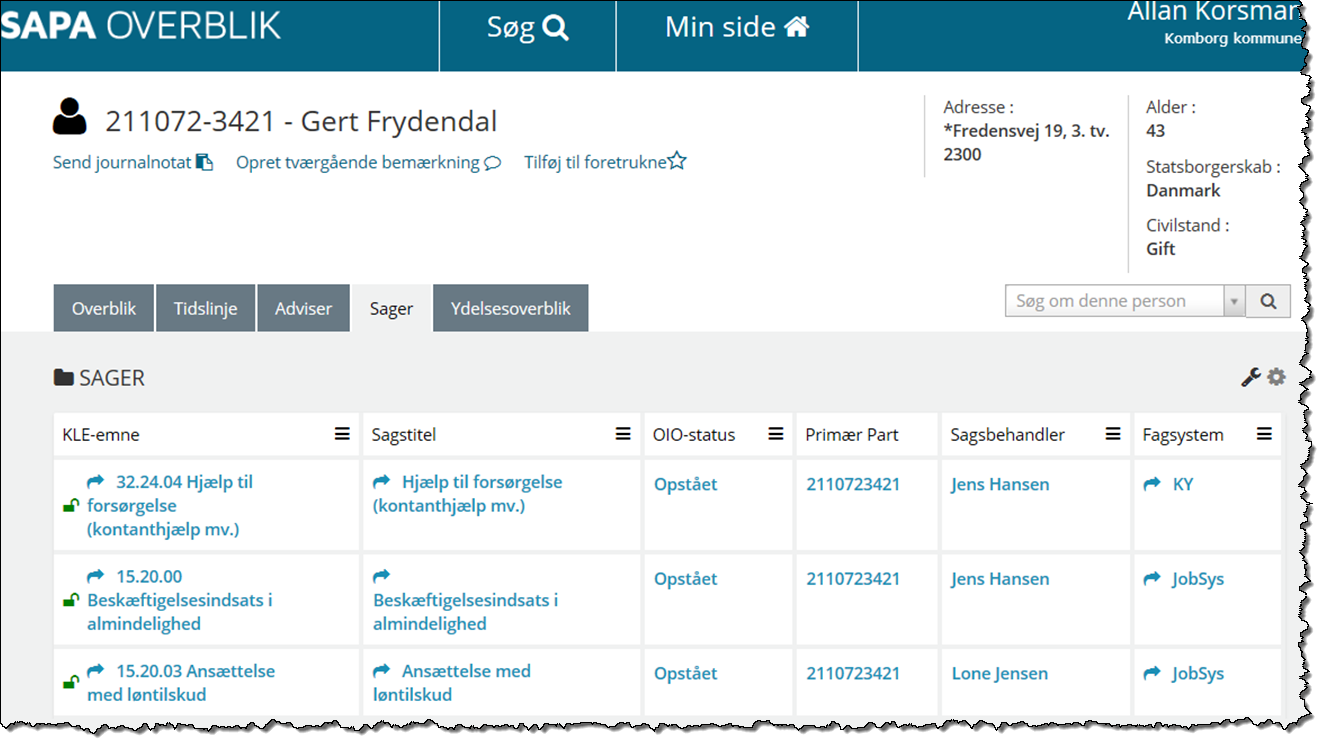Click the KY fagsystem link
Image resolution: width=1325 pixels, height=745 pixels.
1183,484
